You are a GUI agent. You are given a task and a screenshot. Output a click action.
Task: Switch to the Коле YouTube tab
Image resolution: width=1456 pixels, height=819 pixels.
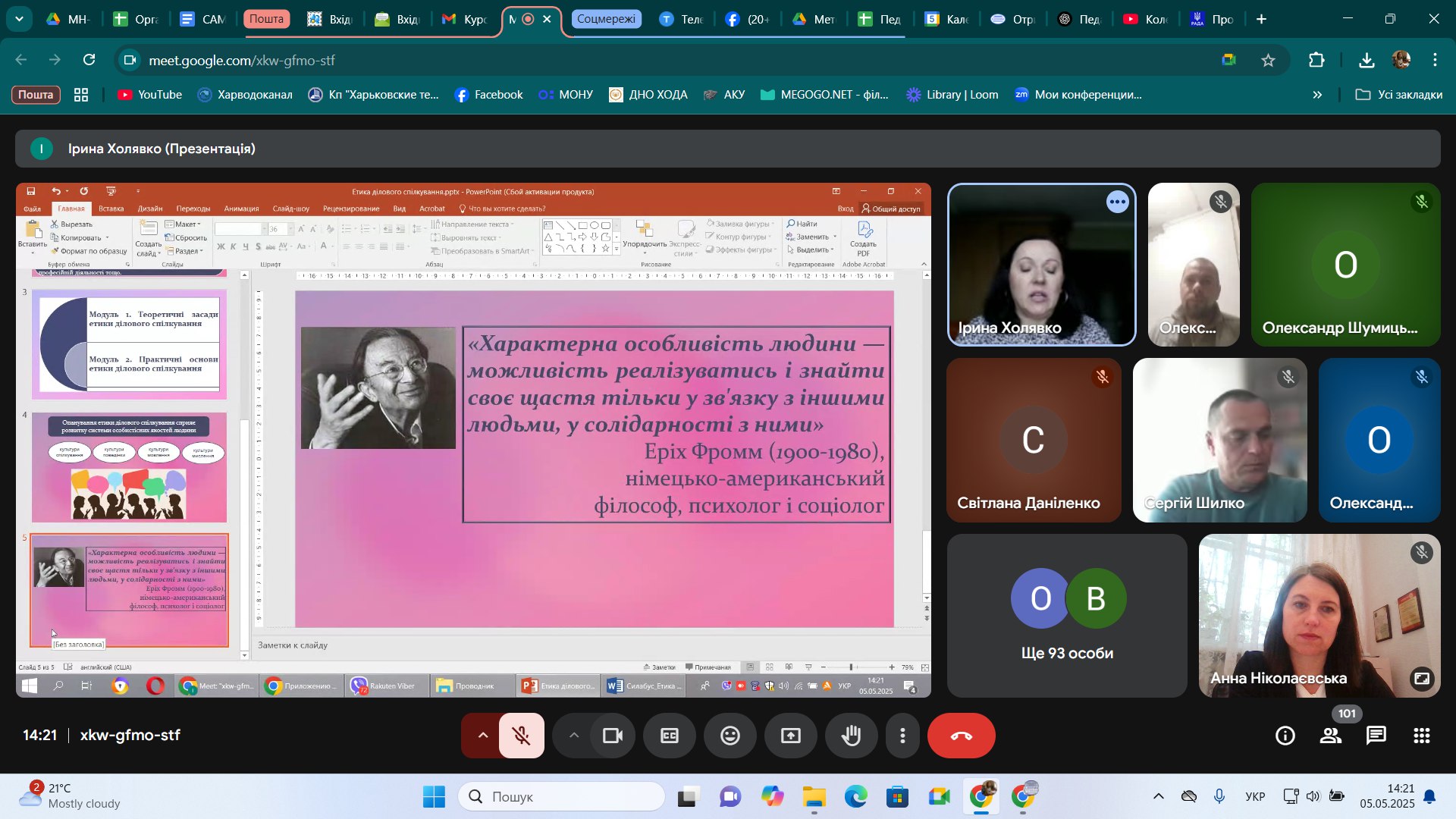(1147, 19)
